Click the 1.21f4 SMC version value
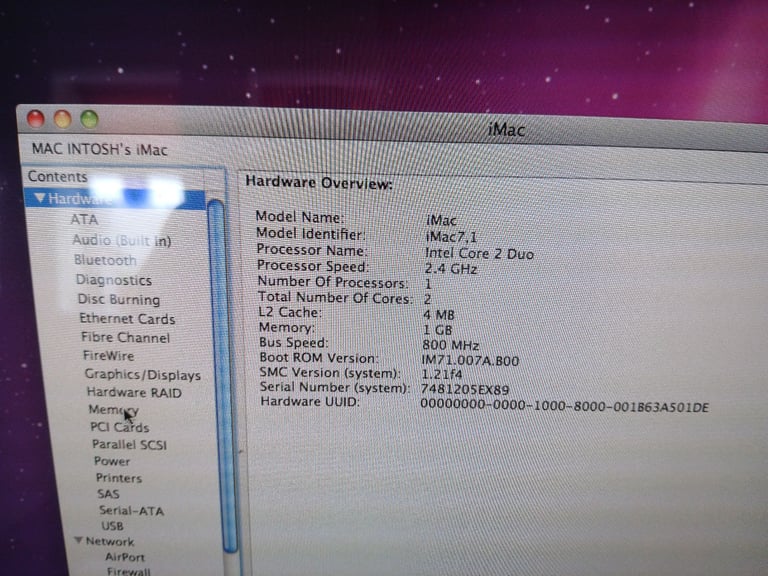 pos(442,375)
